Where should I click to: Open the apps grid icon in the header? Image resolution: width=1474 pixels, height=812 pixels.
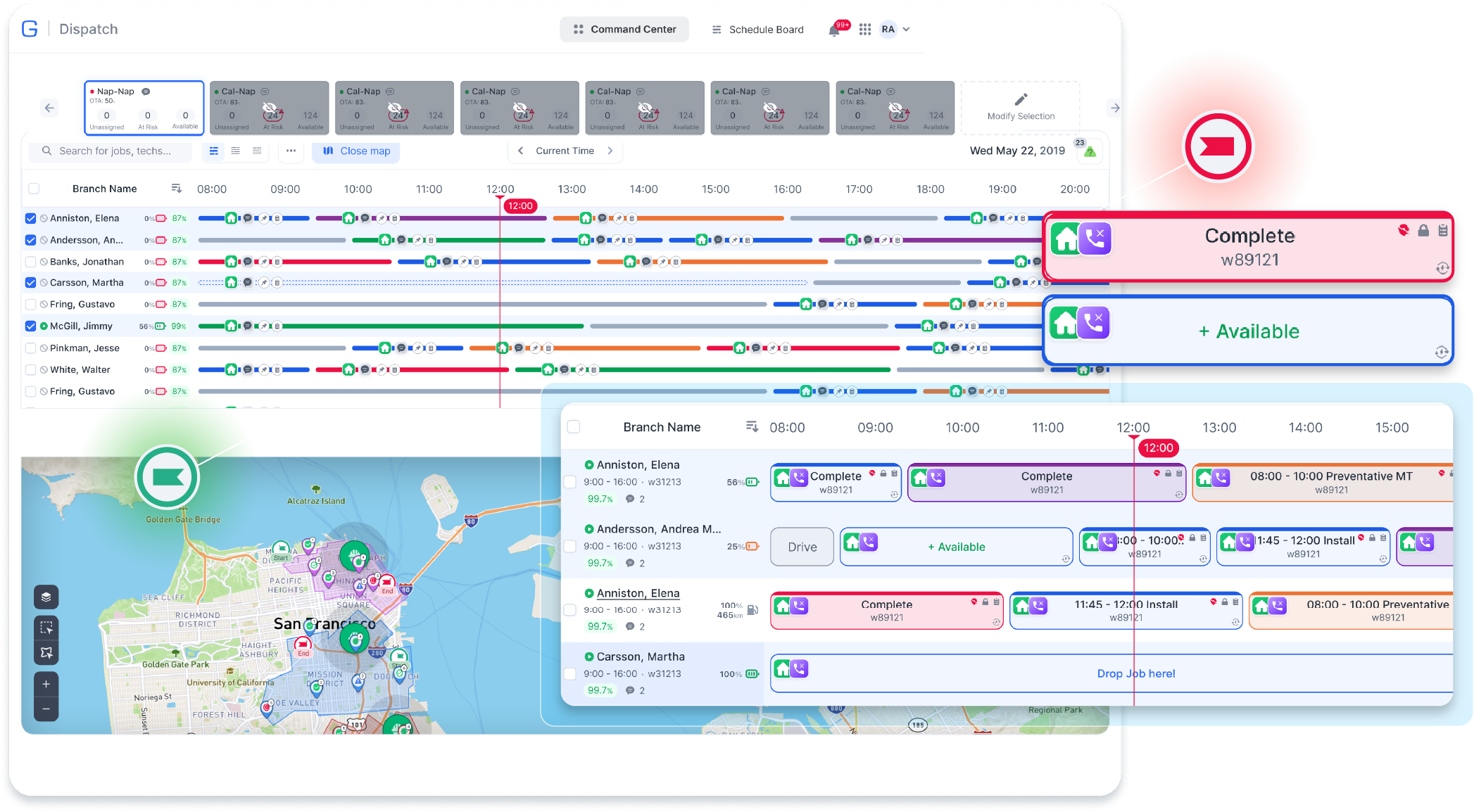(865, 29)
